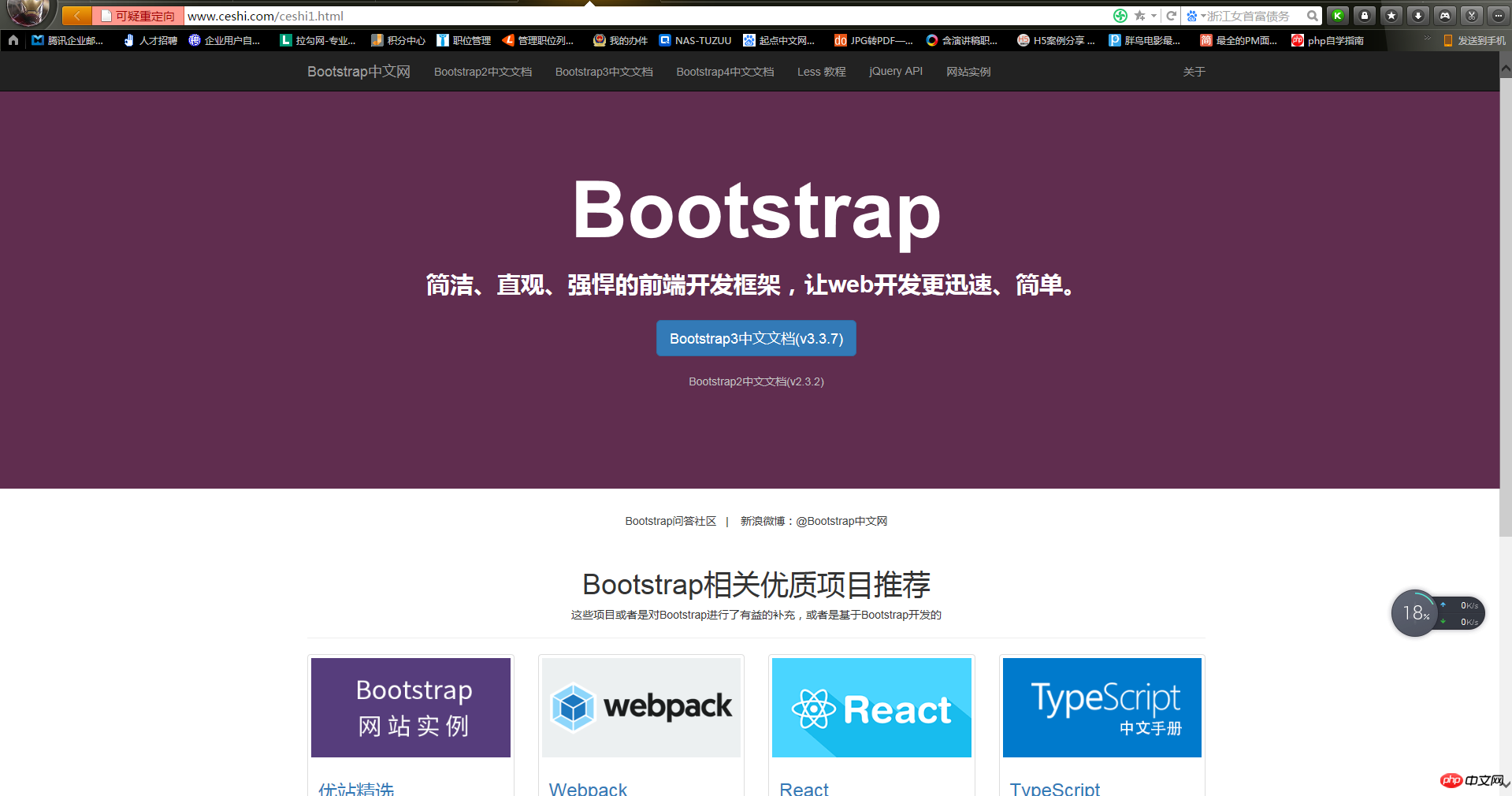This screenshot has width=1512, height=796.
Task: Open the Baidu search engine selector dropdown
Action: (x=1195, y=16)
